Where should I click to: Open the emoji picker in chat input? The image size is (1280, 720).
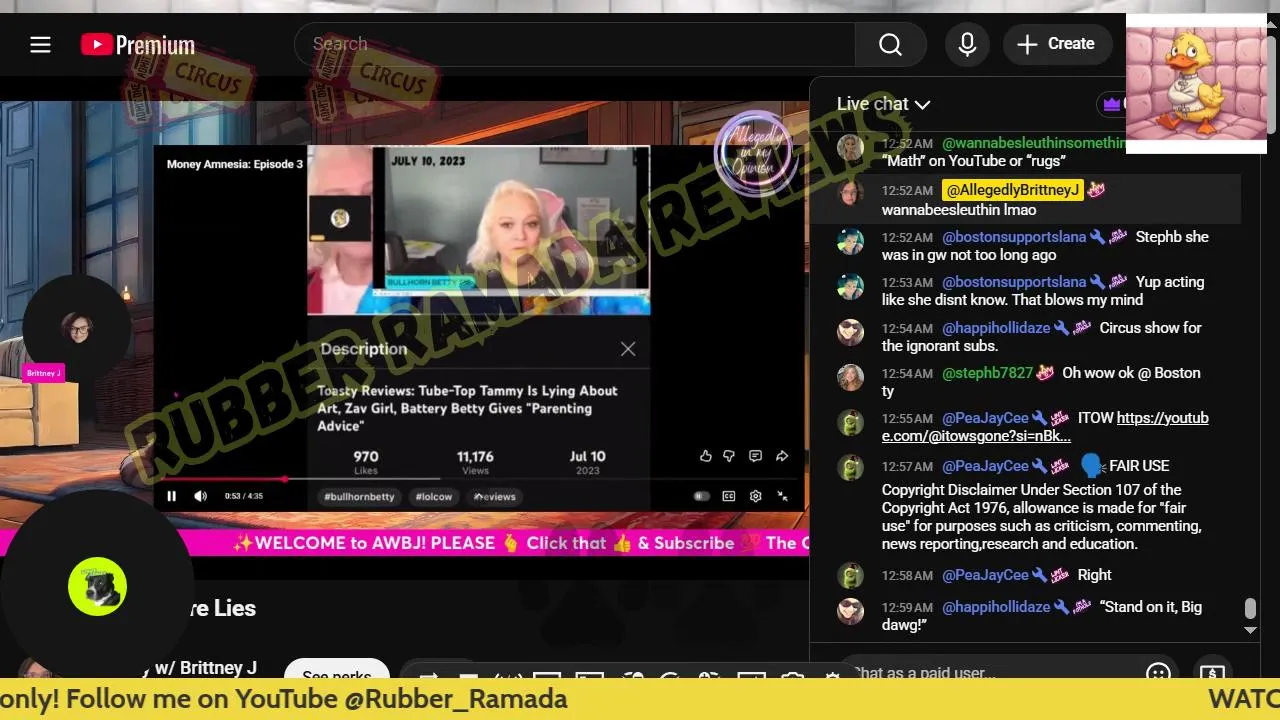click(x=1158, y=673)
